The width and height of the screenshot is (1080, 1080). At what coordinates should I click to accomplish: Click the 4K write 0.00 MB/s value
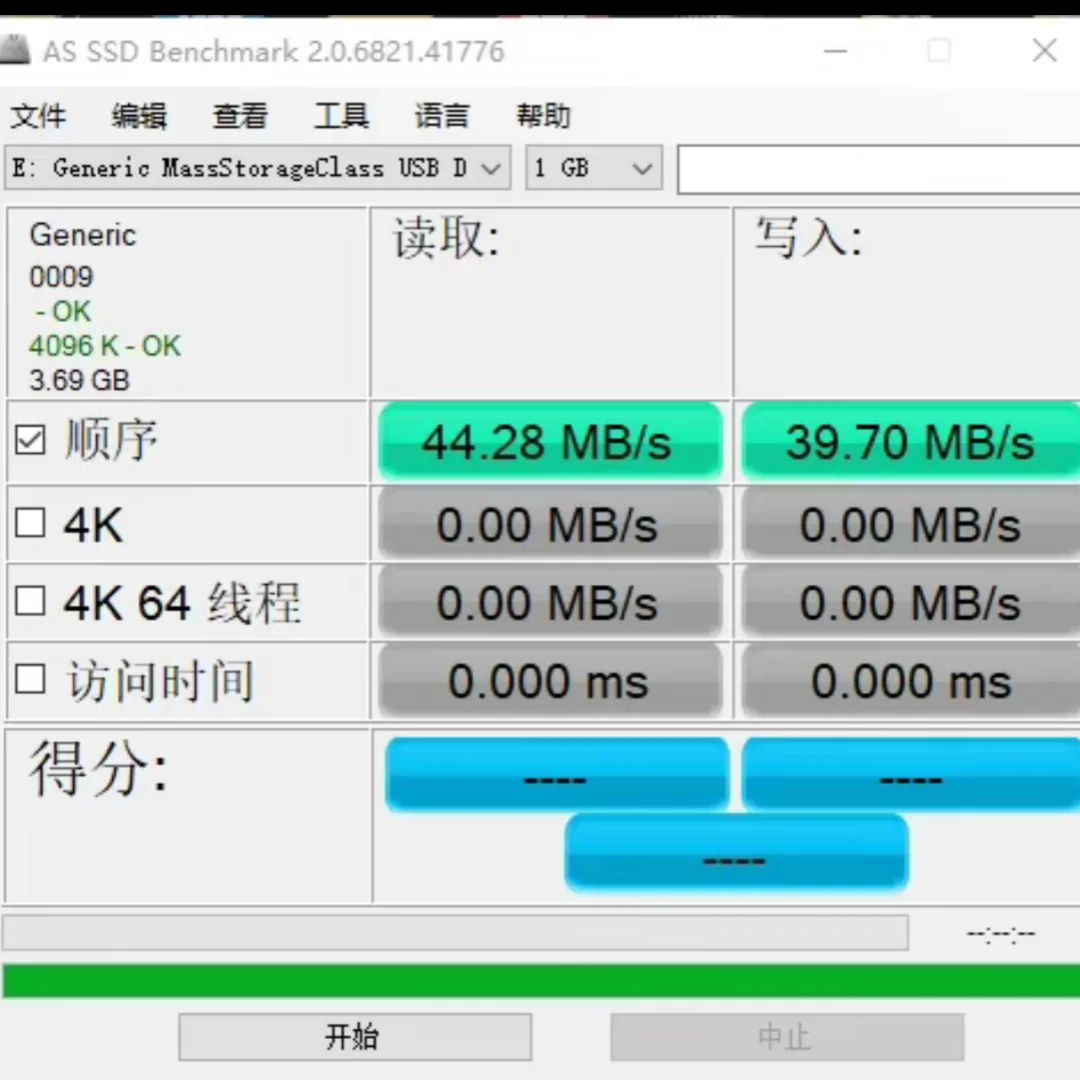click(x=911, y=525)
